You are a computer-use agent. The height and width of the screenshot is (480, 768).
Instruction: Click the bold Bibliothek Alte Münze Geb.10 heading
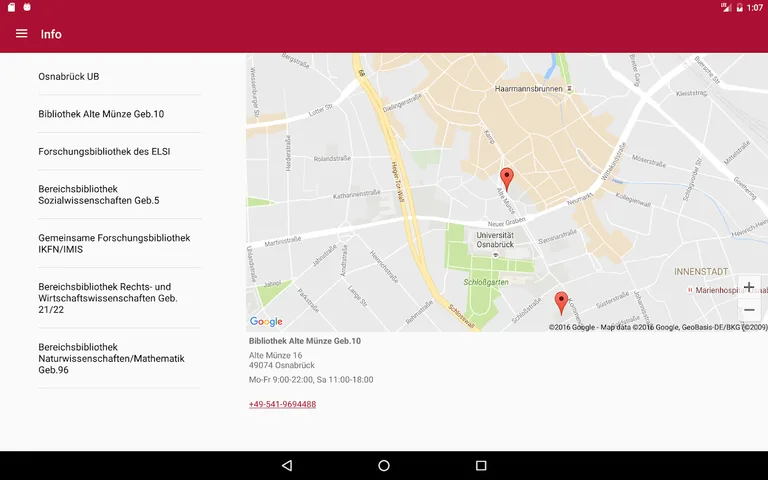(305, 341)
